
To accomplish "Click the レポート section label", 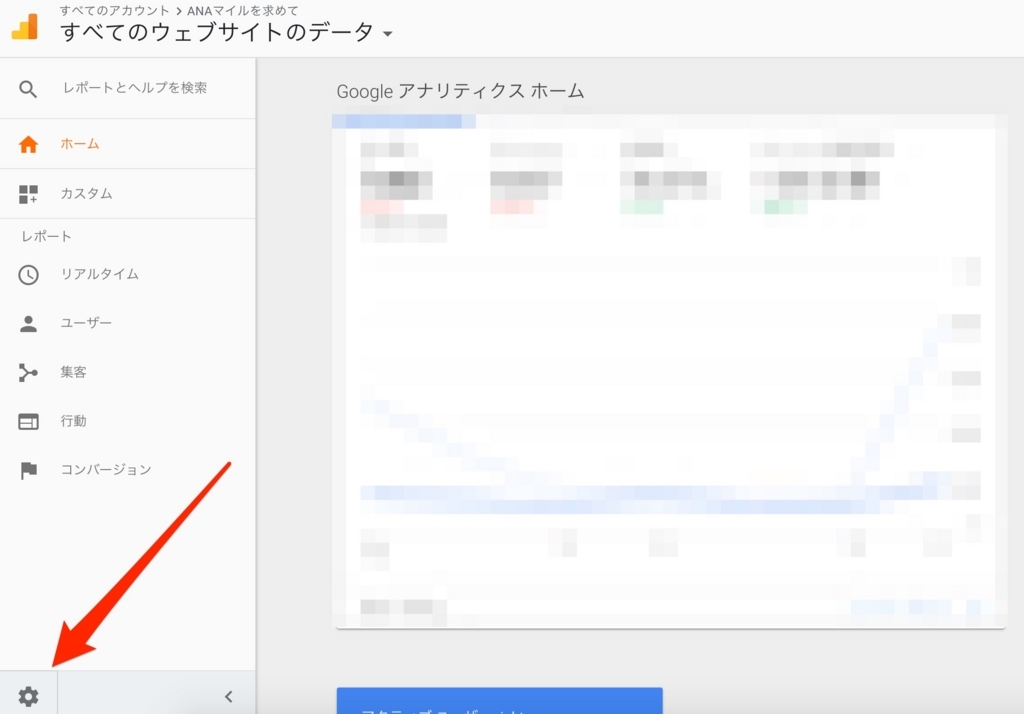I will click(46, 236).
